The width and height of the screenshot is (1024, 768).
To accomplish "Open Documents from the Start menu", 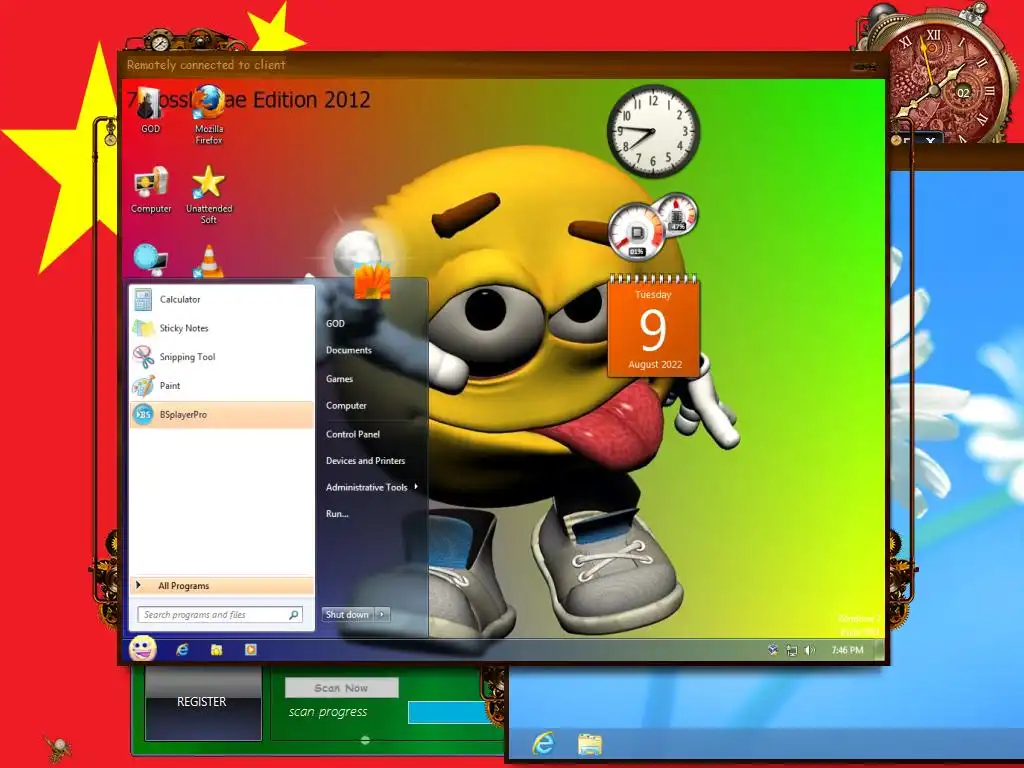I will tap(349, 350).
